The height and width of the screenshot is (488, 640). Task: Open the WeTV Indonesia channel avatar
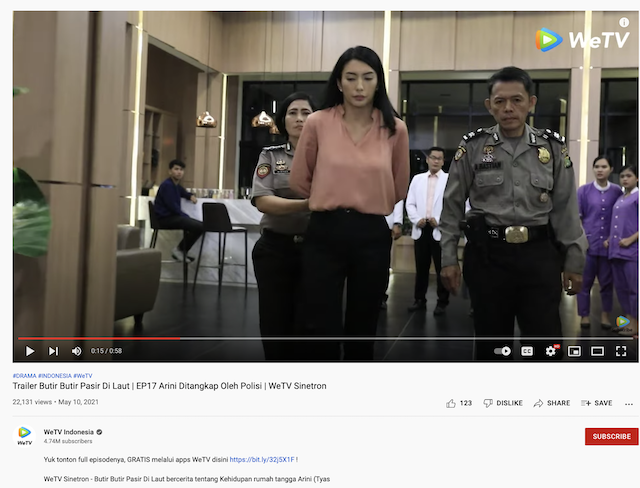tap(24, 436)
